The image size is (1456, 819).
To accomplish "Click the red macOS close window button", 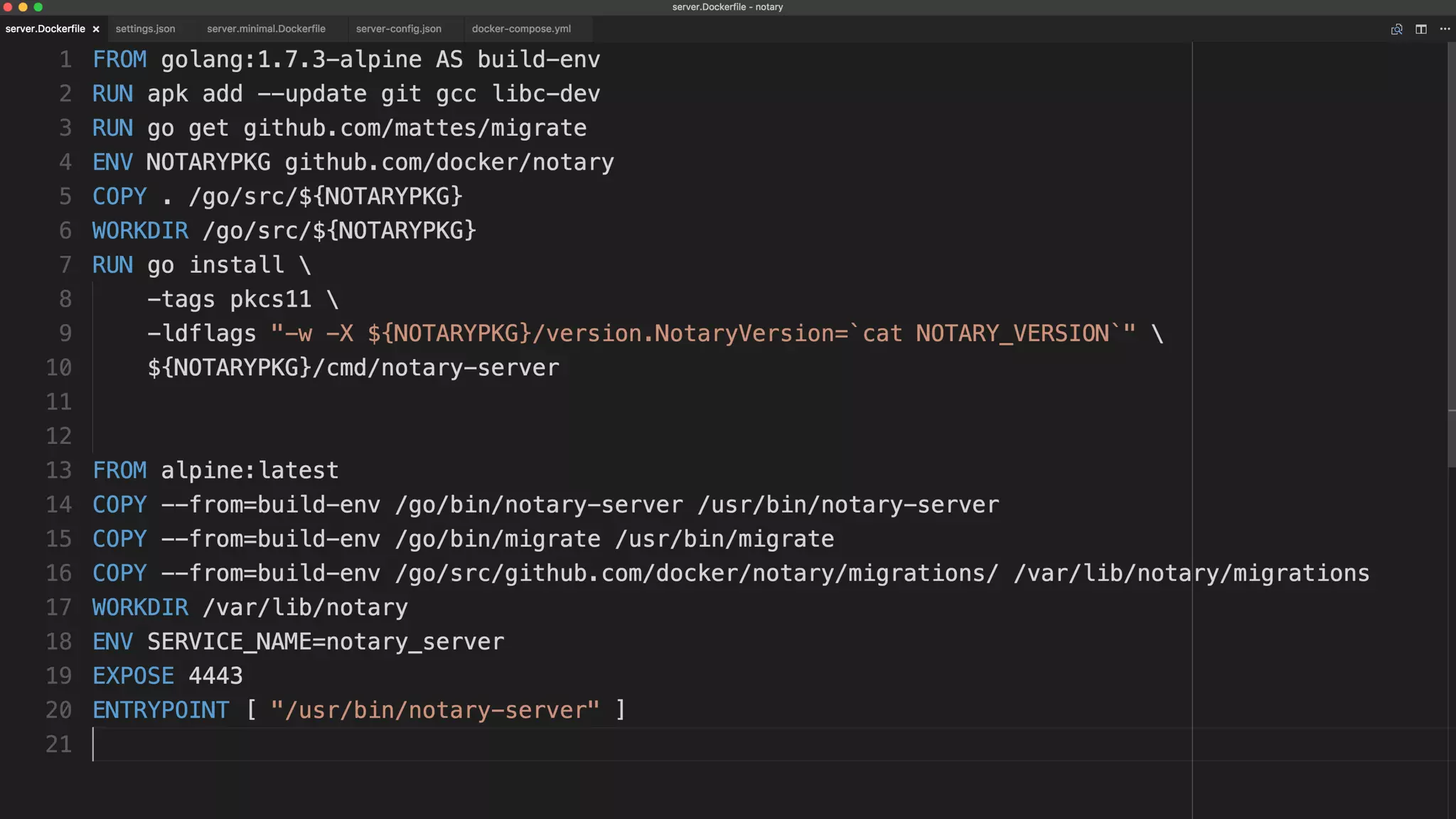I will [x=8, y=7].
